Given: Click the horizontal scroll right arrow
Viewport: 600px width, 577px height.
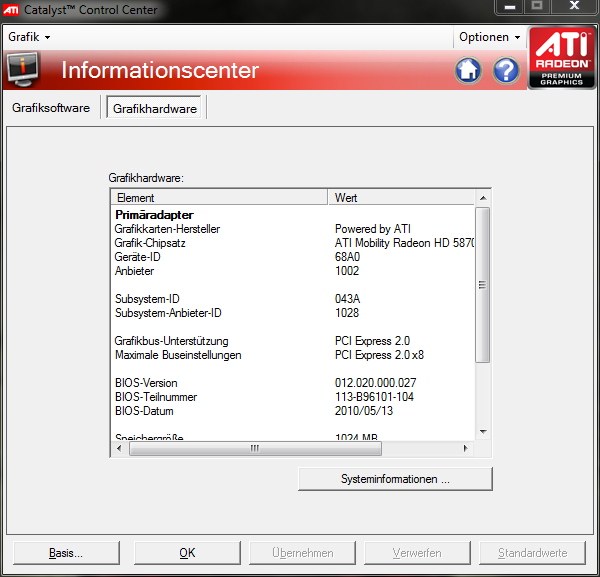Looking at the screenshot, I should point(465,448).
